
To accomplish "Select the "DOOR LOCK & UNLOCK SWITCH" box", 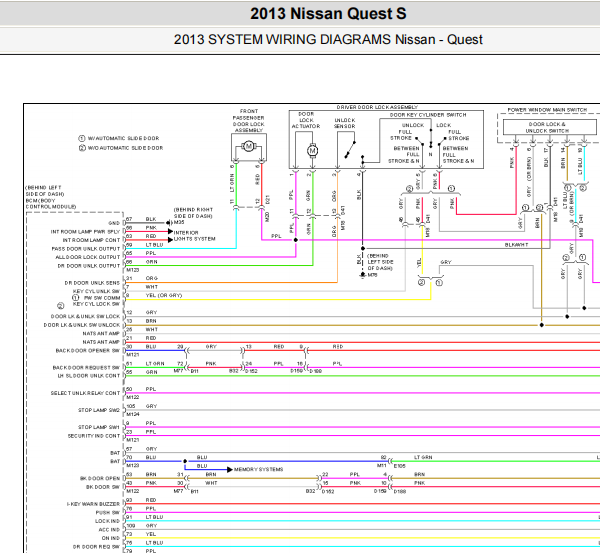I will pyautogui.click(x=549, y=127).
